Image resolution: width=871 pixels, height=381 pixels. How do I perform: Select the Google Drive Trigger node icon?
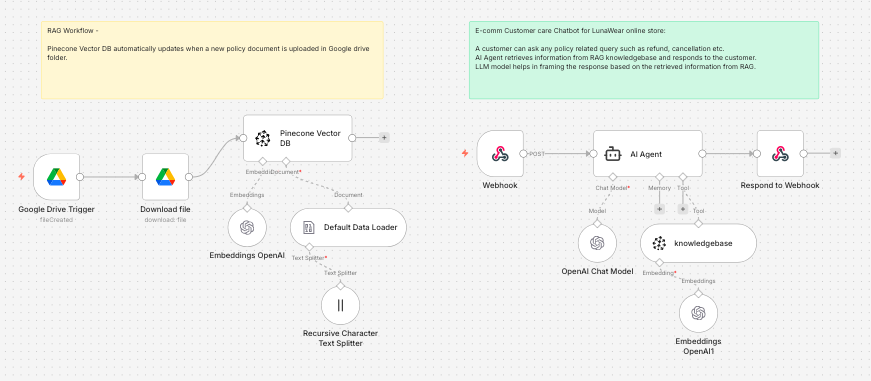(57, 177)
